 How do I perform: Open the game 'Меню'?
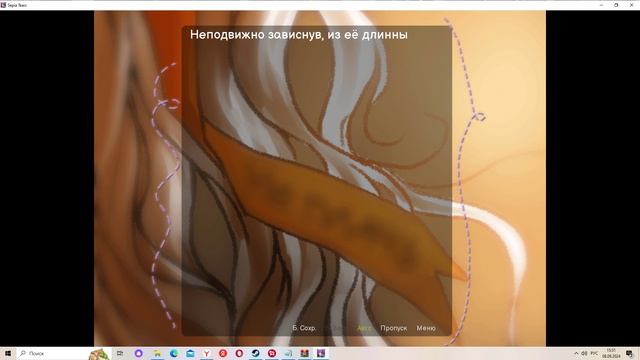(426, 328)
